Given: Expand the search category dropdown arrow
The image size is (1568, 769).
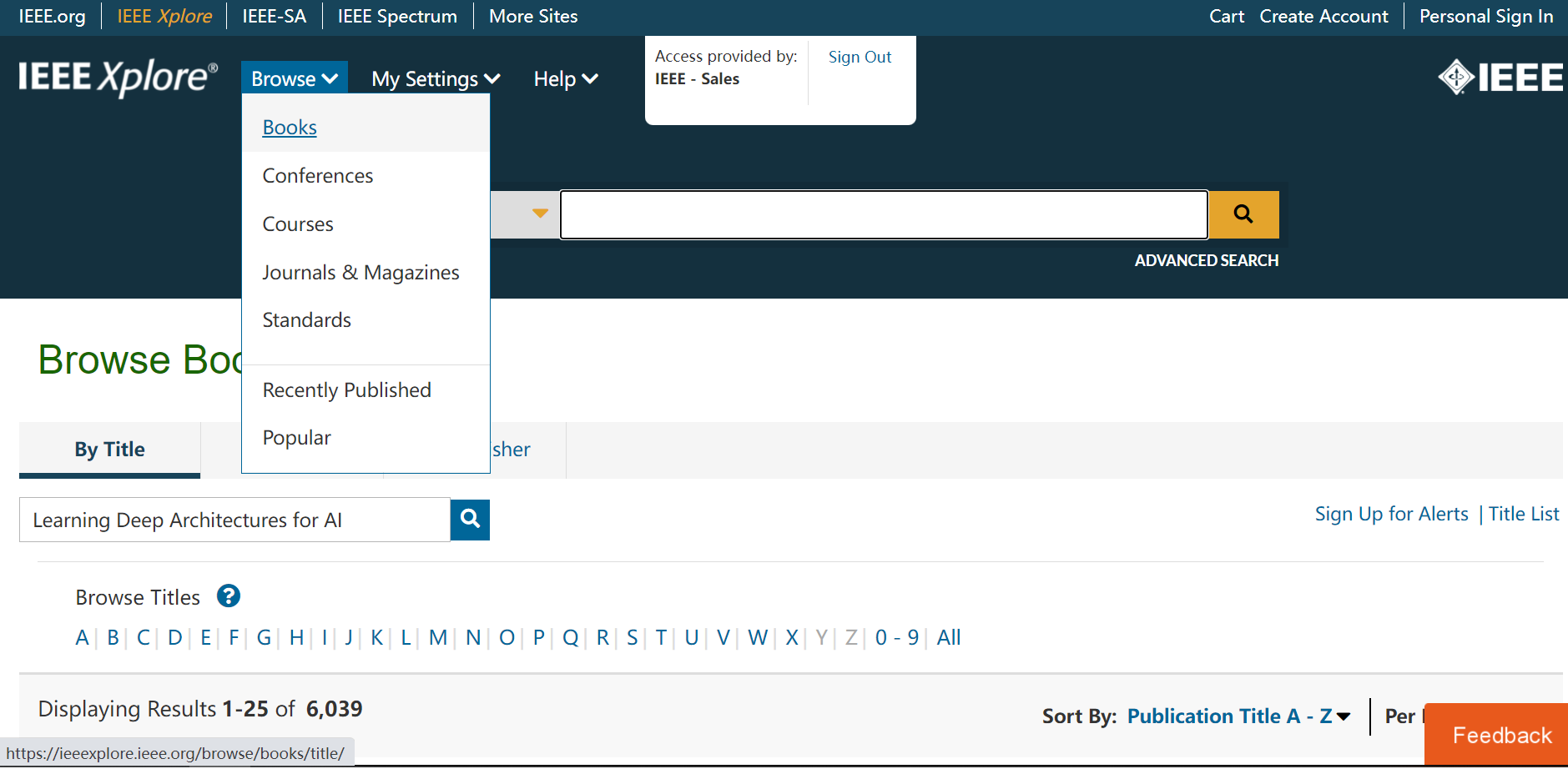Looking at the screenshot, I should (x=540, y=214).
